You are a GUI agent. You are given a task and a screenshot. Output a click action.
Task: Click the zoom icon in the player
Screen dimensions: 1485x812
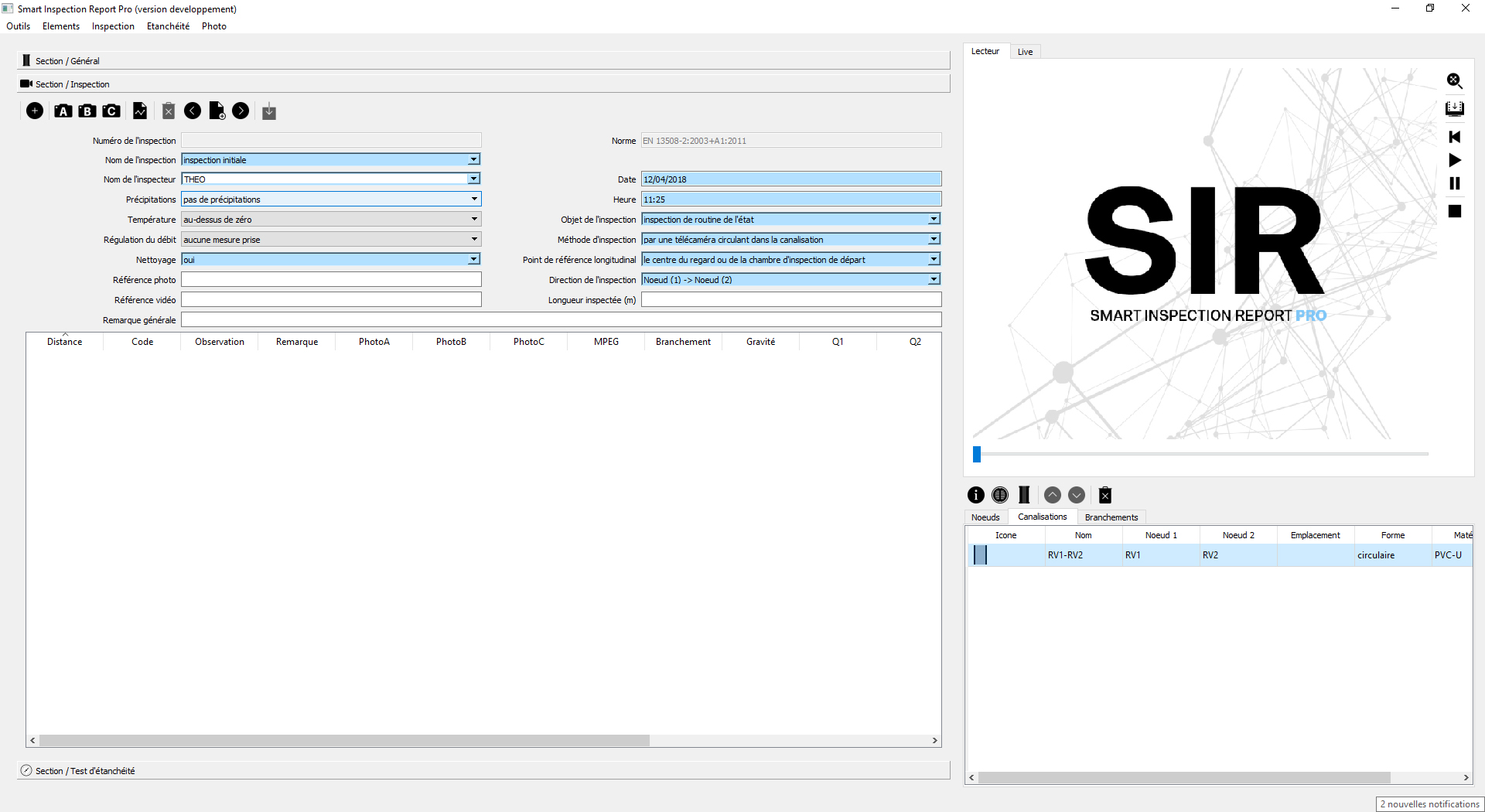[x=1455, y=81]
